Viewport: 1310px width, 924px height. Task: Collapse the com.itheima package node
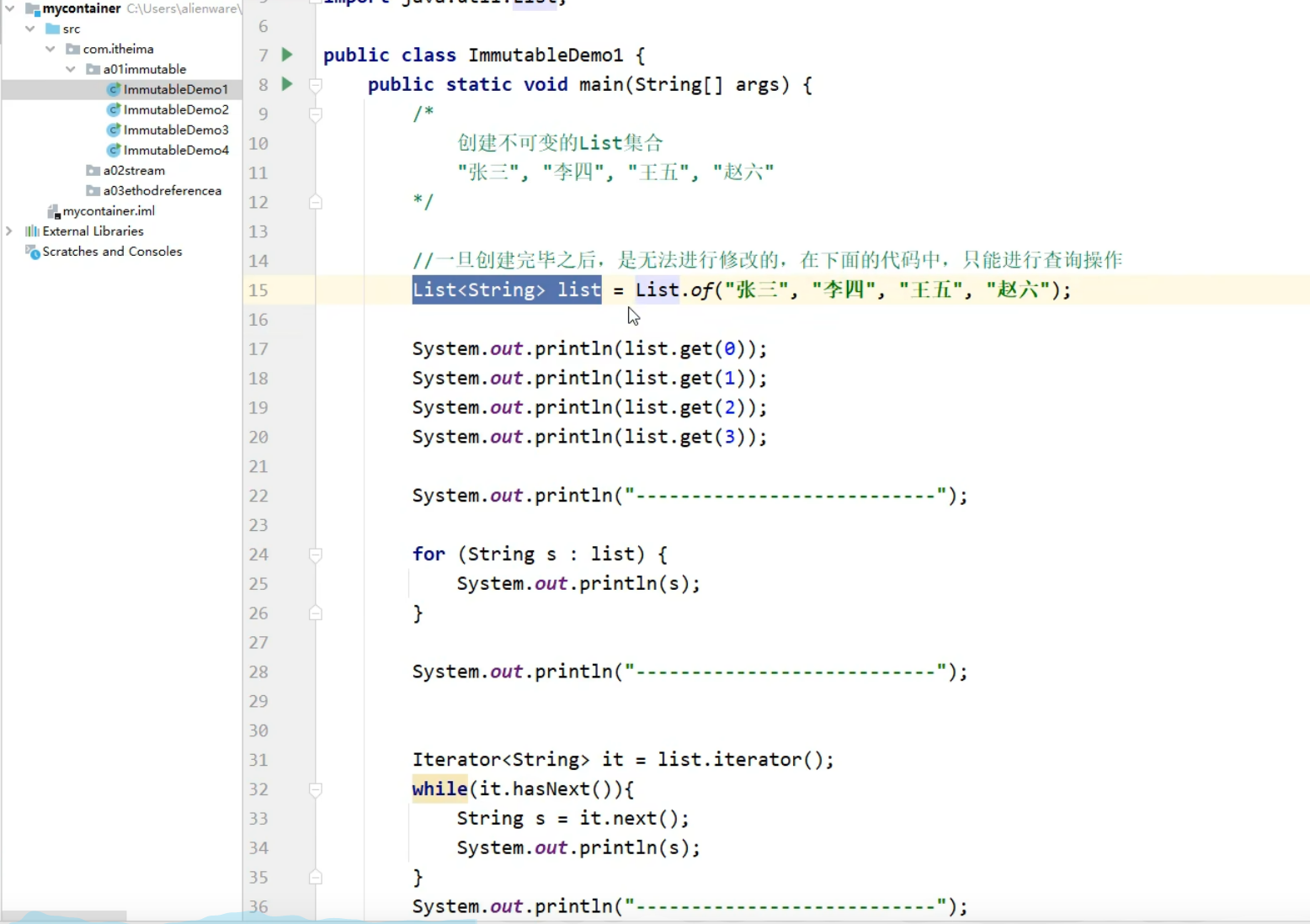[x=50, y=48]
